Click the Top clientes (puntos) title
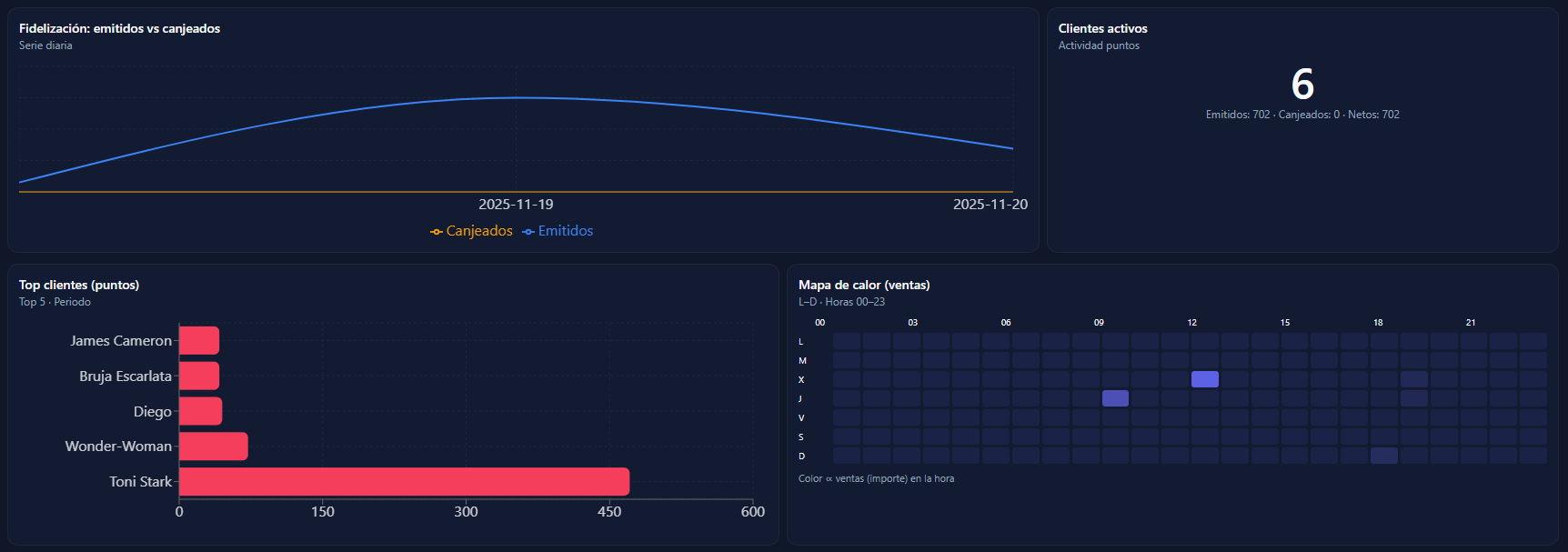Image resolution: width=1568 pixels, height=552 pixels. [x=79, y=285]
